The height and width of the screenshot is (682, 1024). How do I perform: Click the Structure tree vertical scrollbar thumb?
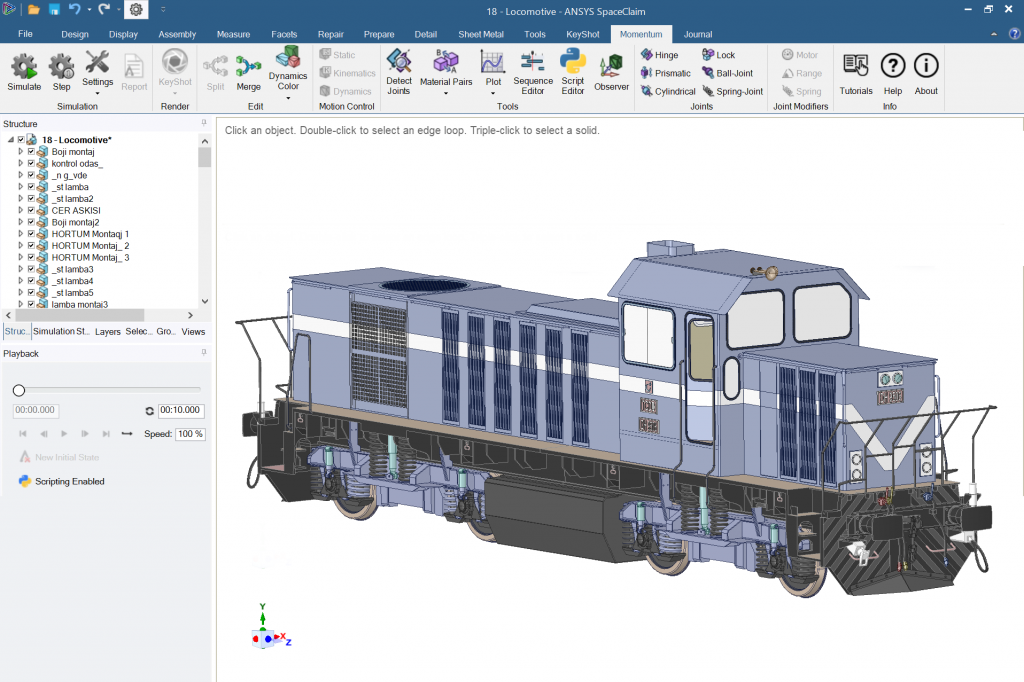tap(204, 157)
